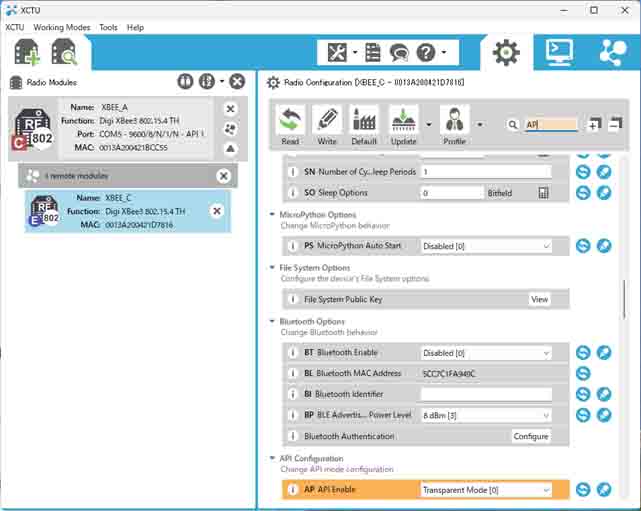Click the discover remote modules icon for XBEE_A
641x511 pixels.
pyautogui.click(x=231, y=129)
